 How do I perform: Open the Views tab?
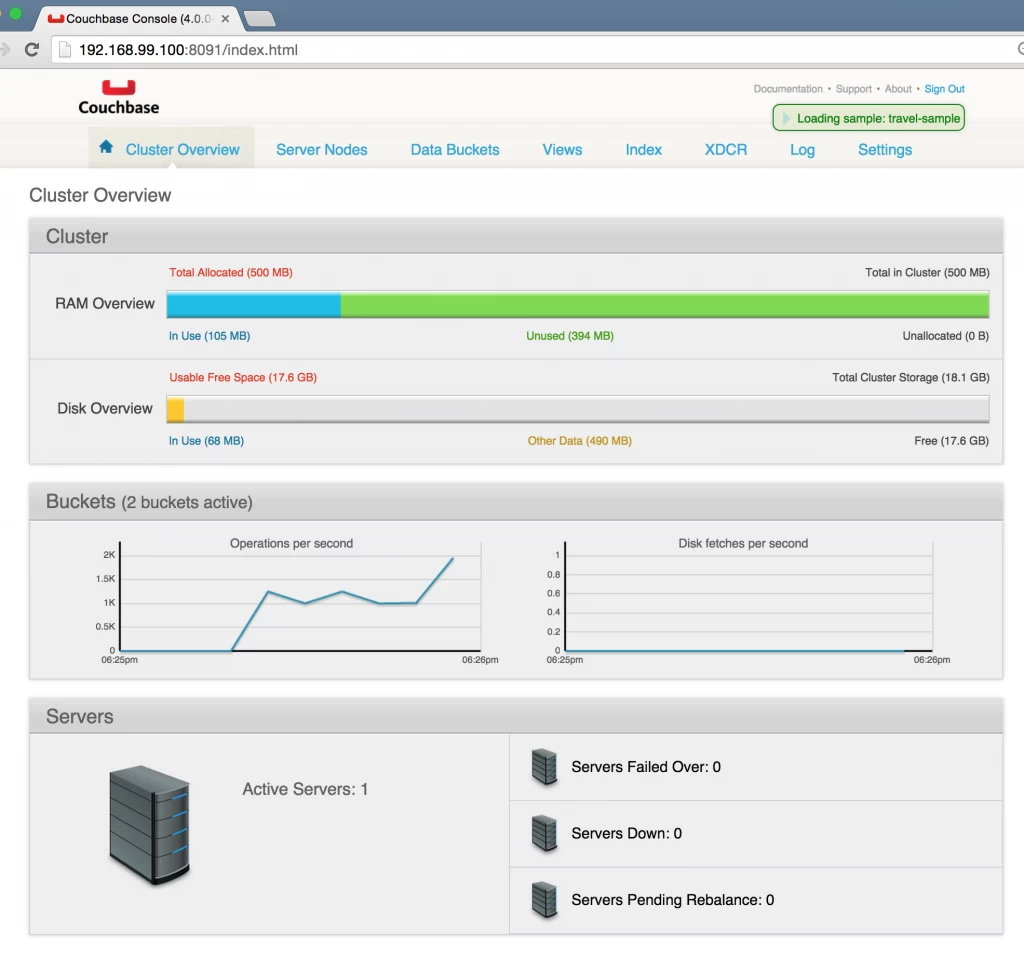tap(562, 150)
